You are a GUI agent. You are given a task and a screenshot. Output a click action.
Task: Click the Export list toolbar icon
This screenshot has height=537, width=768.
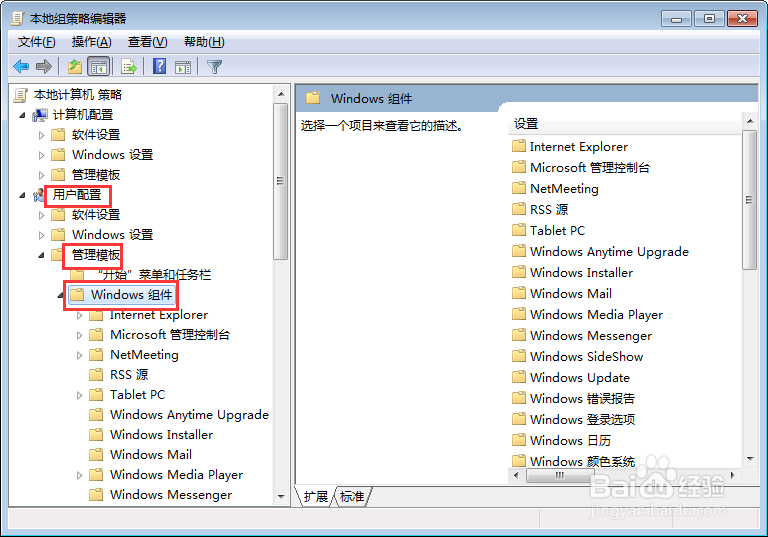129,66
